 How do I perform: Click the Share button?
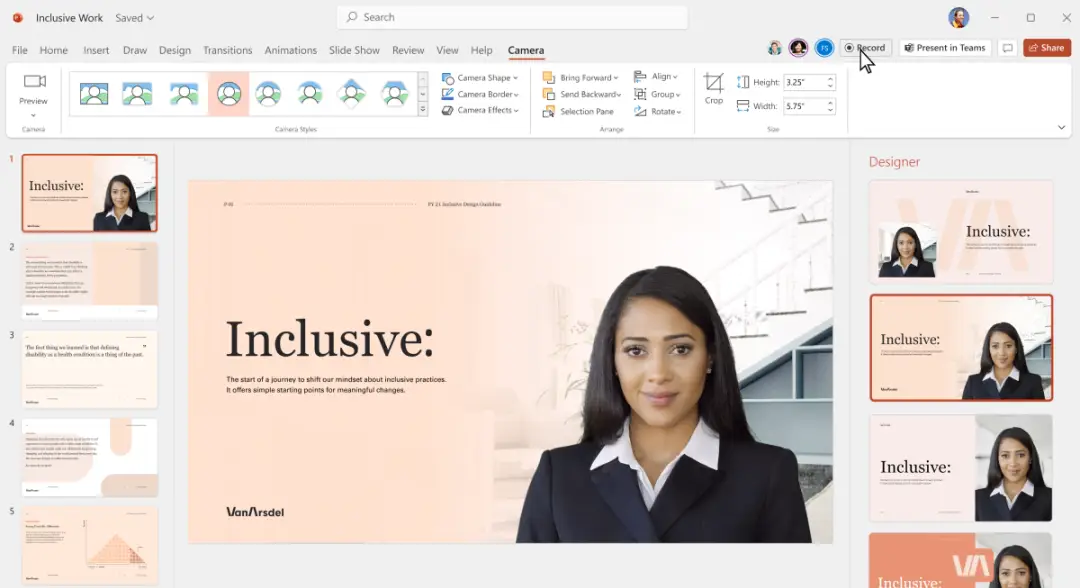[x=1046, y=47]
